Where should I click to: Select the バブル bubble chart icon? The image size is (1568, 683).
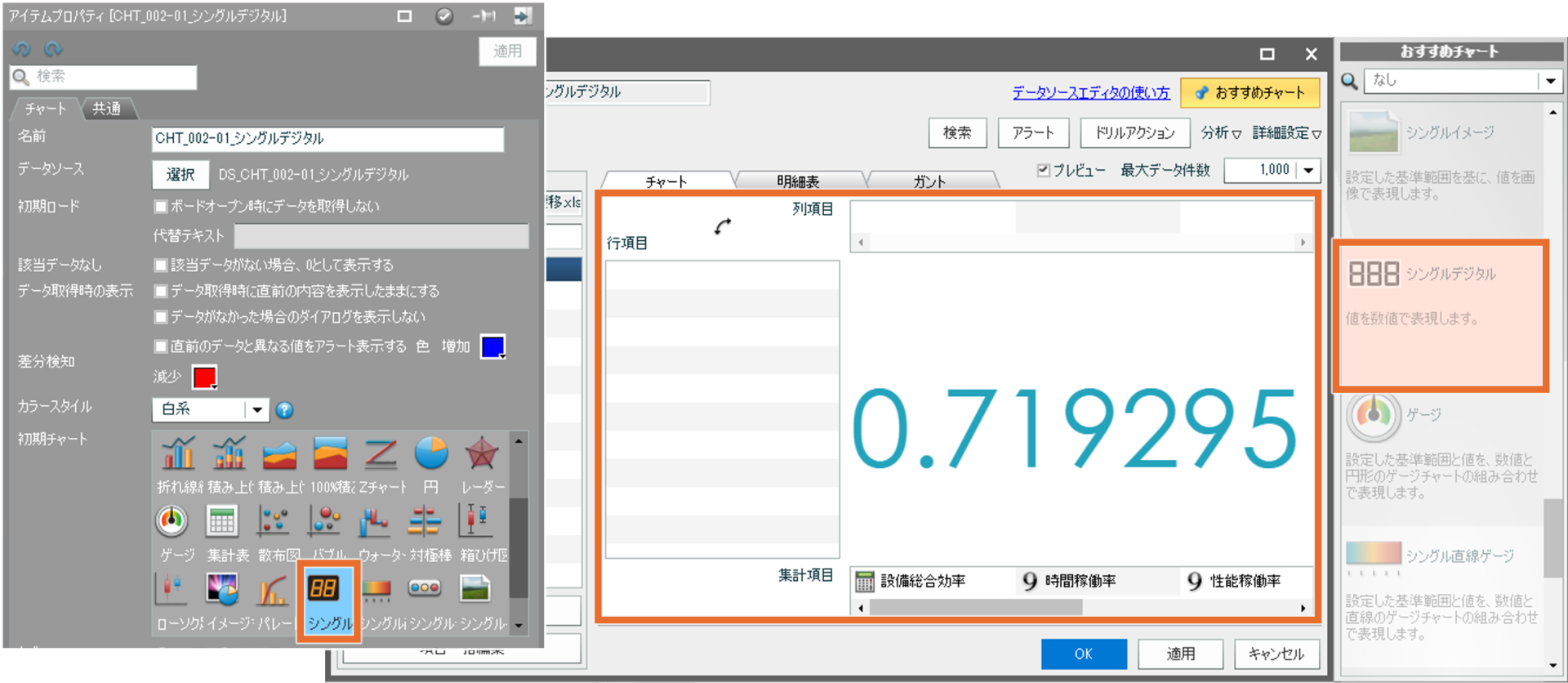point(324,521)
